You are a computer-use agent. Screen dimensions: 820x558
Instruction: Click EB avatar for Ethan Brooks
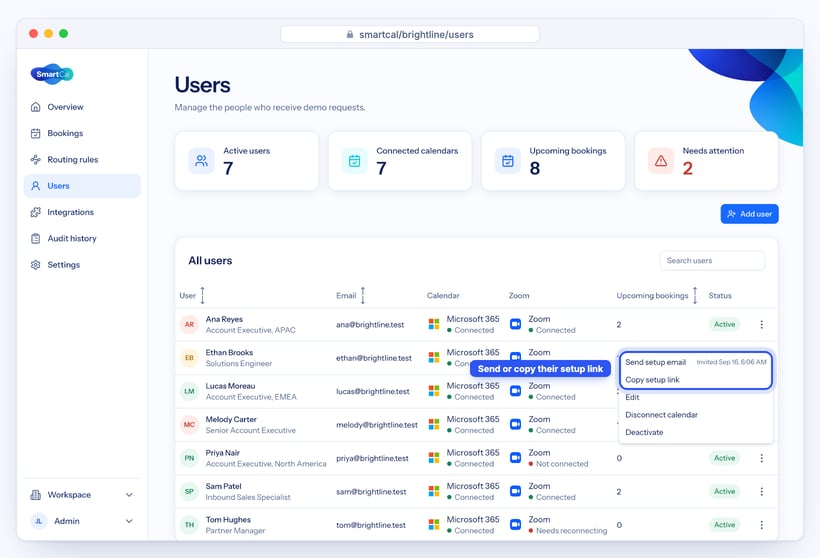click(189, 358)
